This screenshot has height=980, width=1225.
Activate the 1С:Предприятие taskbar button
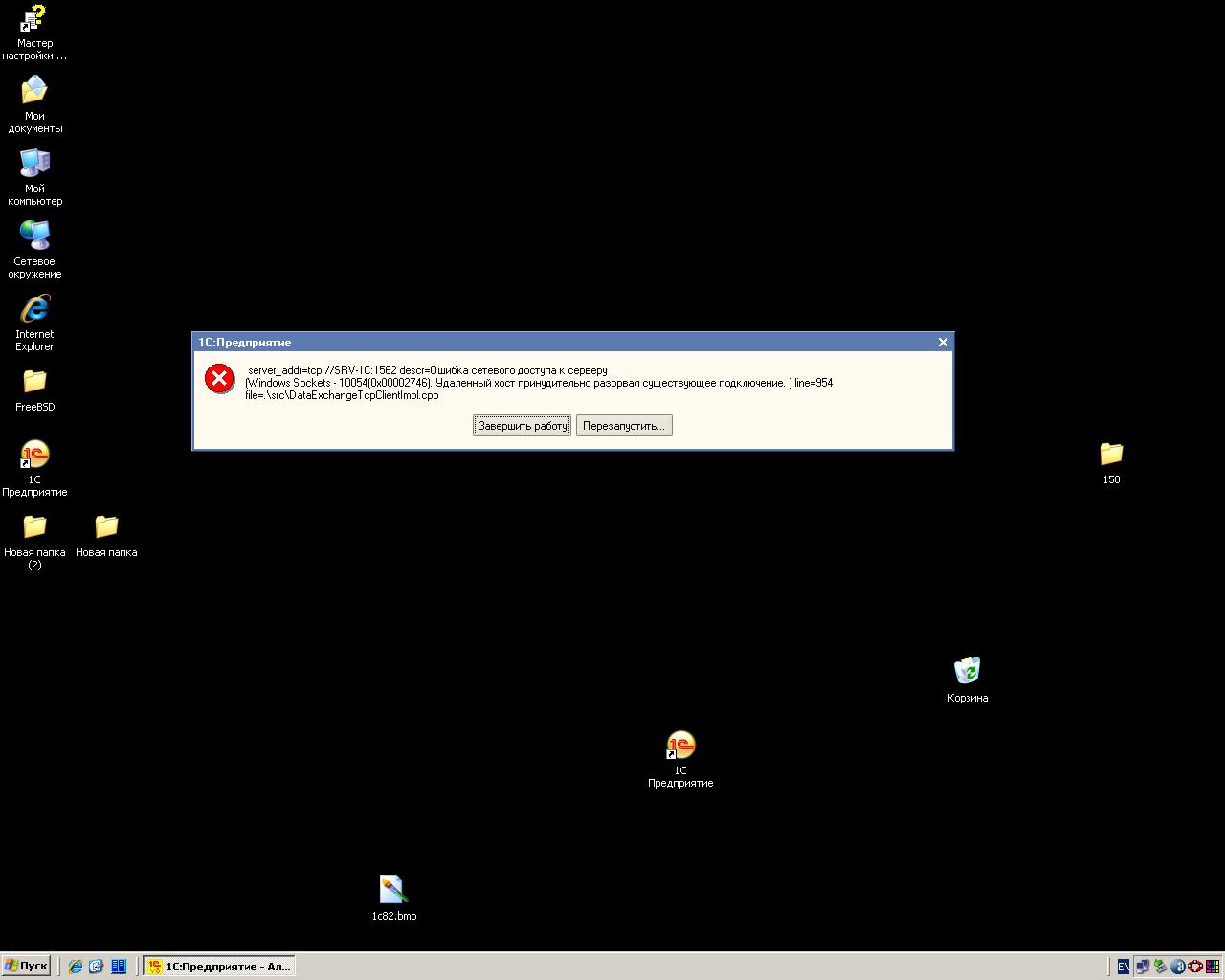219,967
